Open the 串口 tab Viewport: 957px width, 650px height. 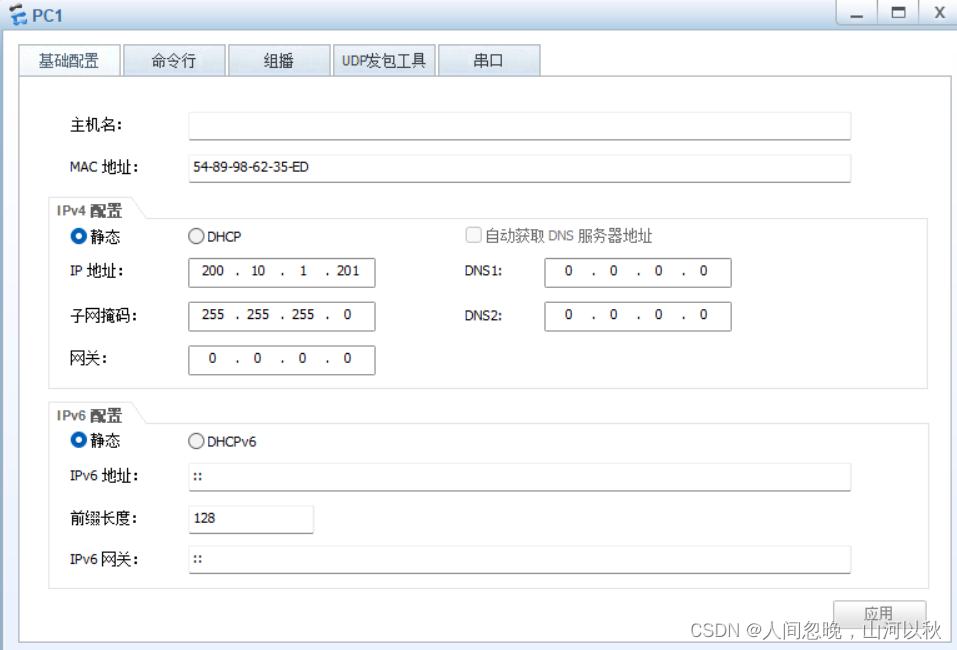coord(489,60)
